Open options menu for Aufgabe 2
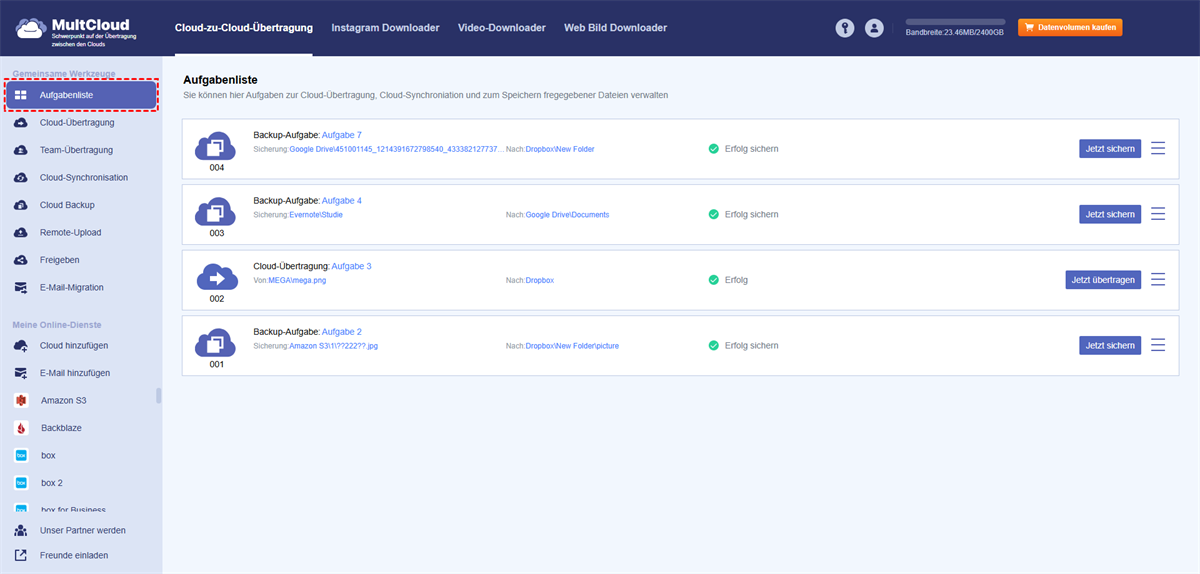The width and height of the screenshot is (1200, 574). [1158, 345]
